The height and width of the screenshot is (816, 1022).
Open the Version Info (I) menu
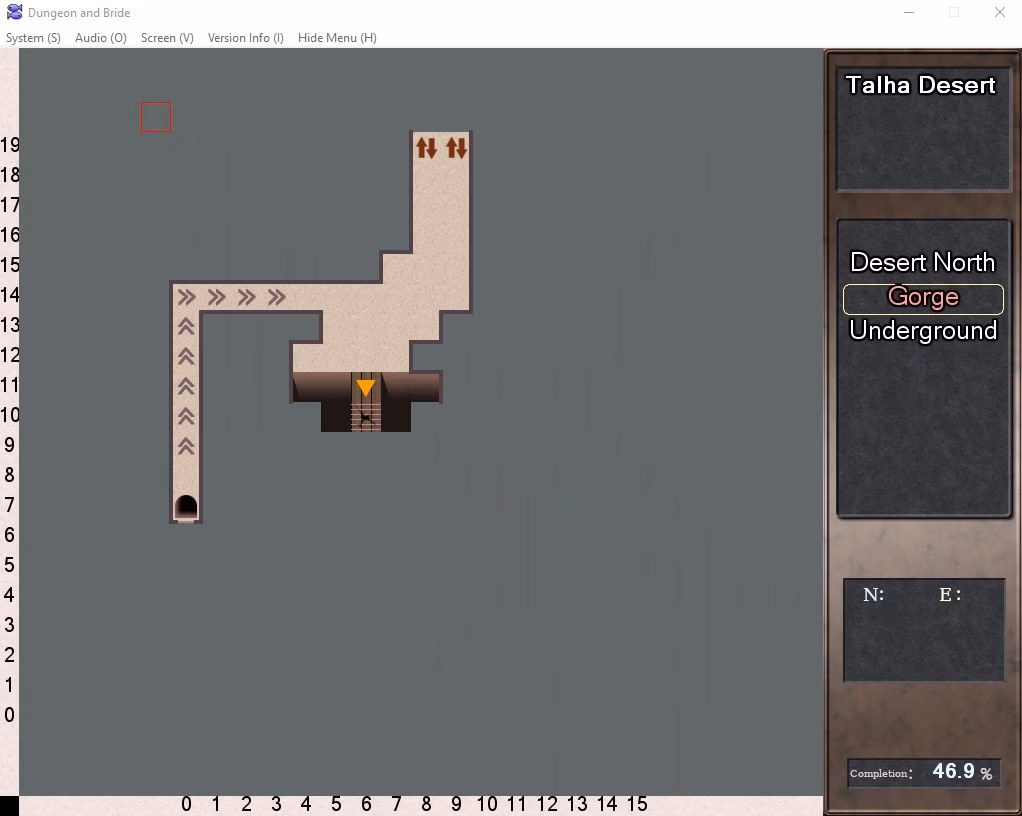pos(246,38)
